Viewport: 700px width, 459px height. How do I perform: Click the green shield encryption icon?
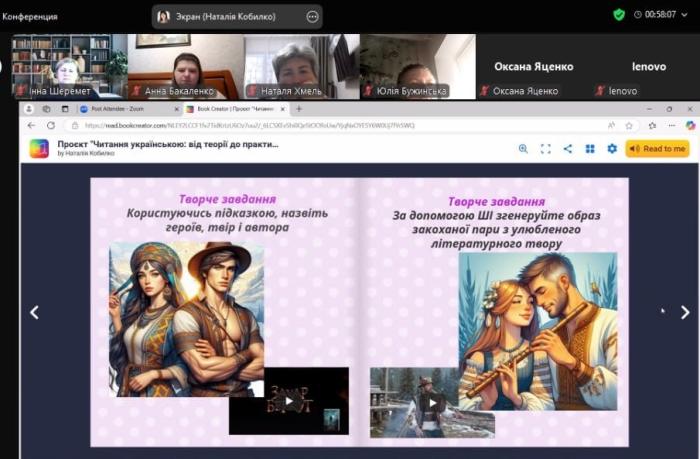[619, 15]
